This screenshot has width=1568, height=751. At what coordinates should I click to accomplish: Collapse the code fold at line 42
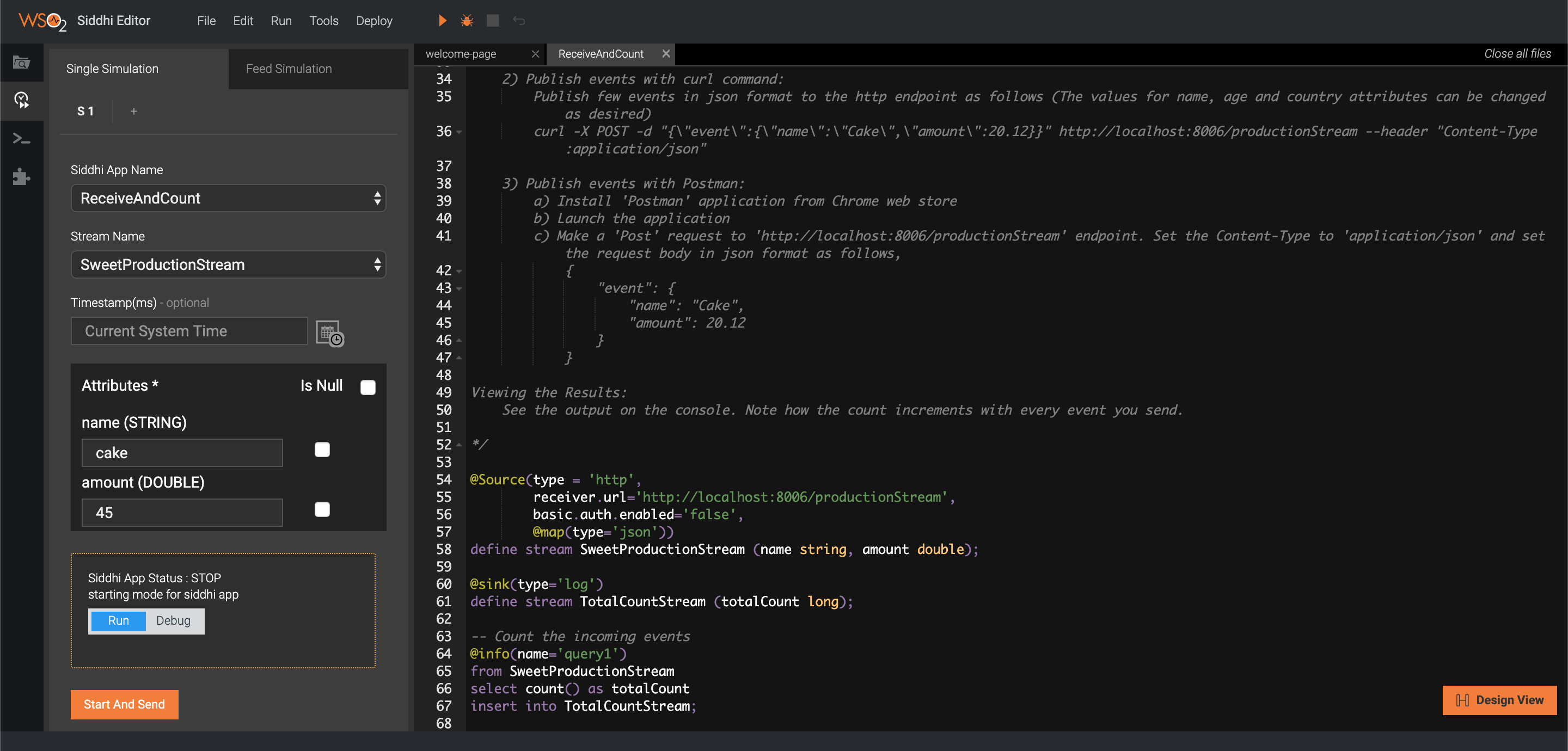pyautogui.click(x=459, y=271)
